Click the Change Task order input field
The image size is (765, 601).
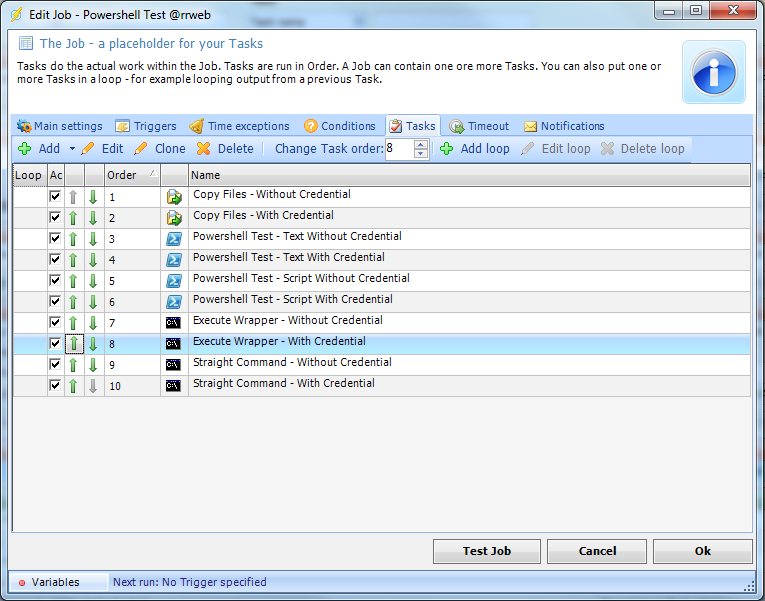pyautogui.click(x=398, y=149)
